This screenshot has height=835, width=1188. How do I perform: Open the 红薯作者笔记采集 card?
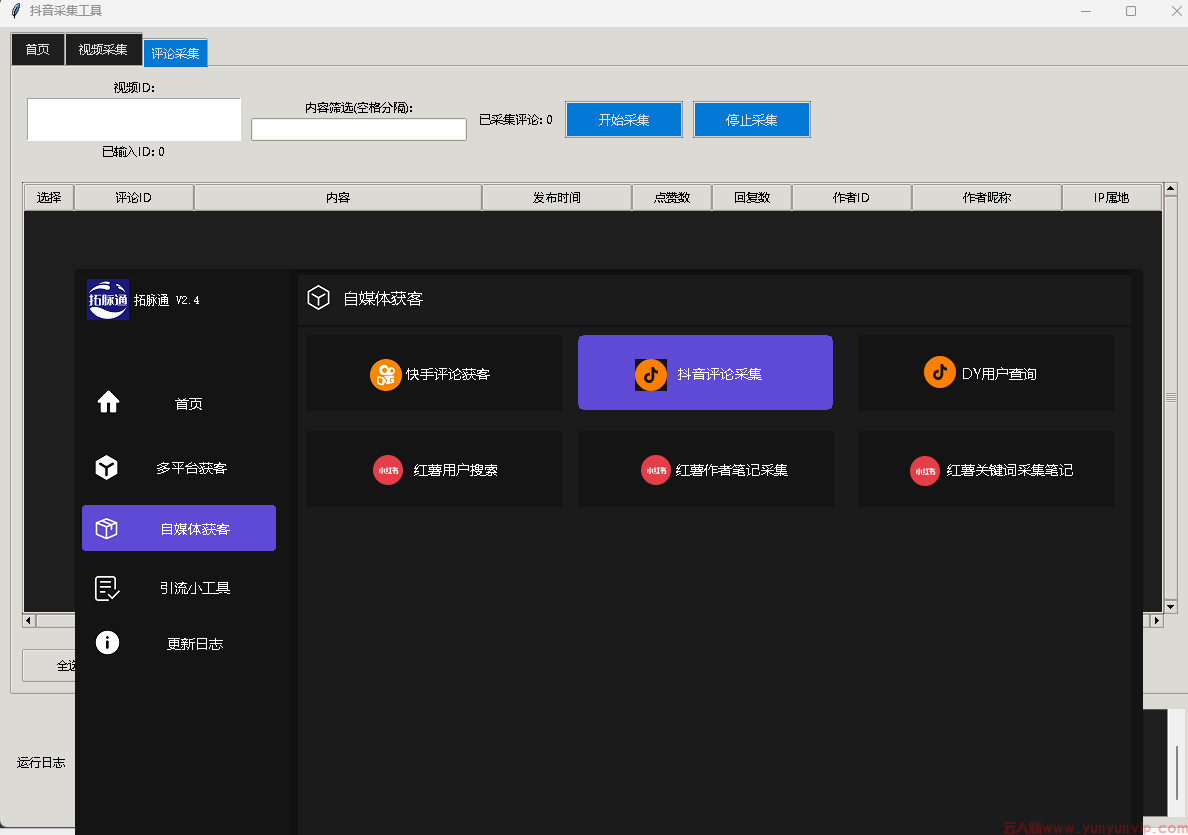tap(705, 469)
